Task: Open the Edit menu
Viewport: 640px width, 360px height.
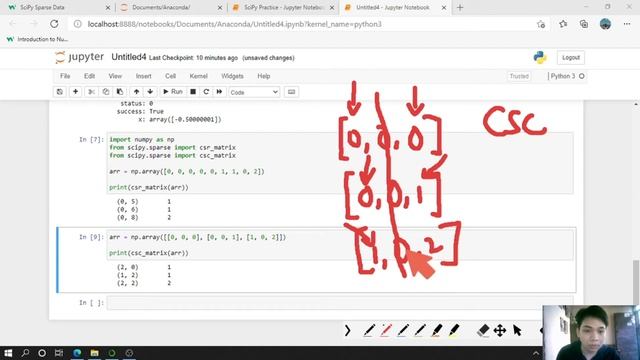Action: tap(89, 76)
